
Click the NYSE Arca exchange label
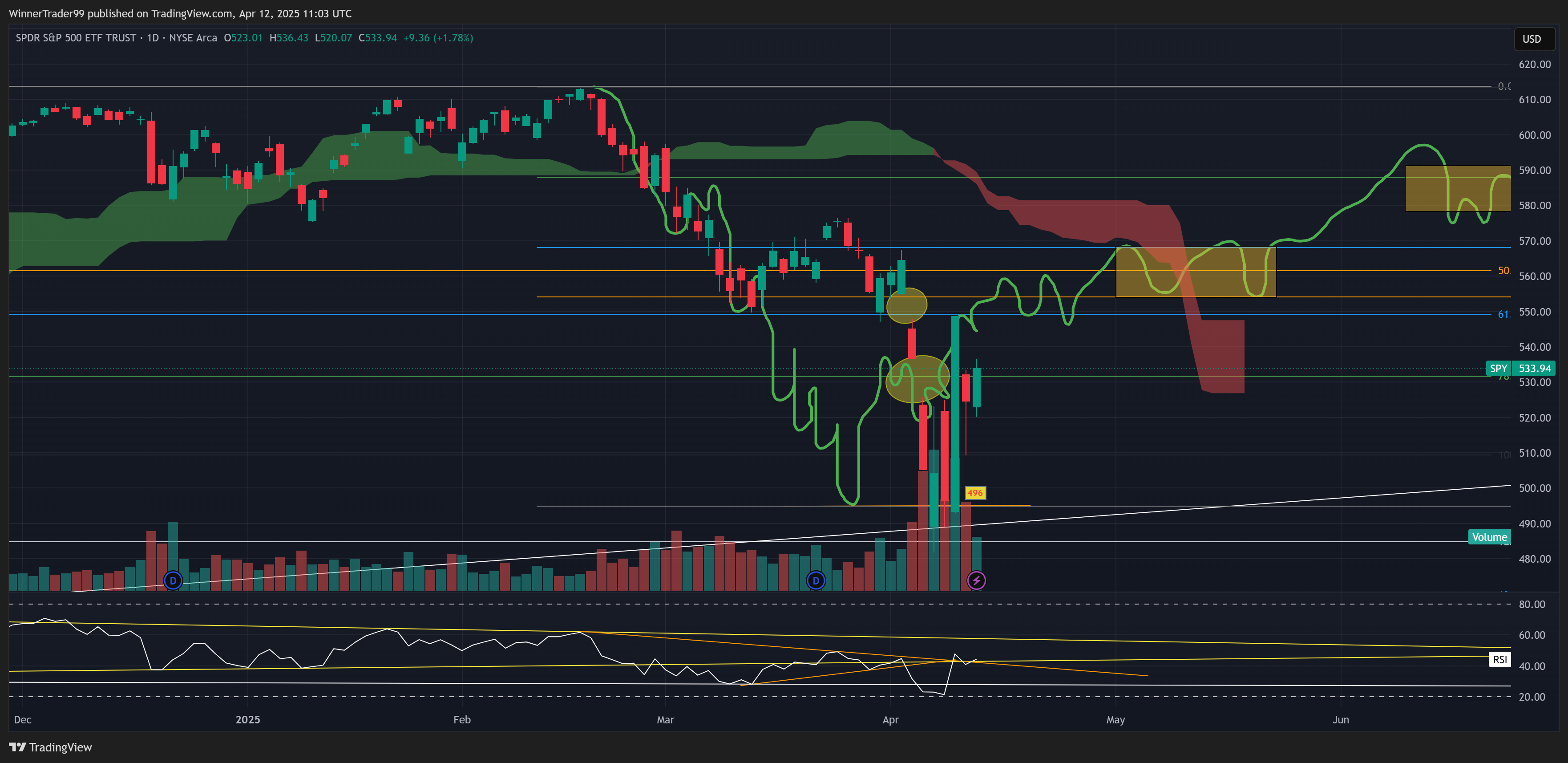[193, 38]
